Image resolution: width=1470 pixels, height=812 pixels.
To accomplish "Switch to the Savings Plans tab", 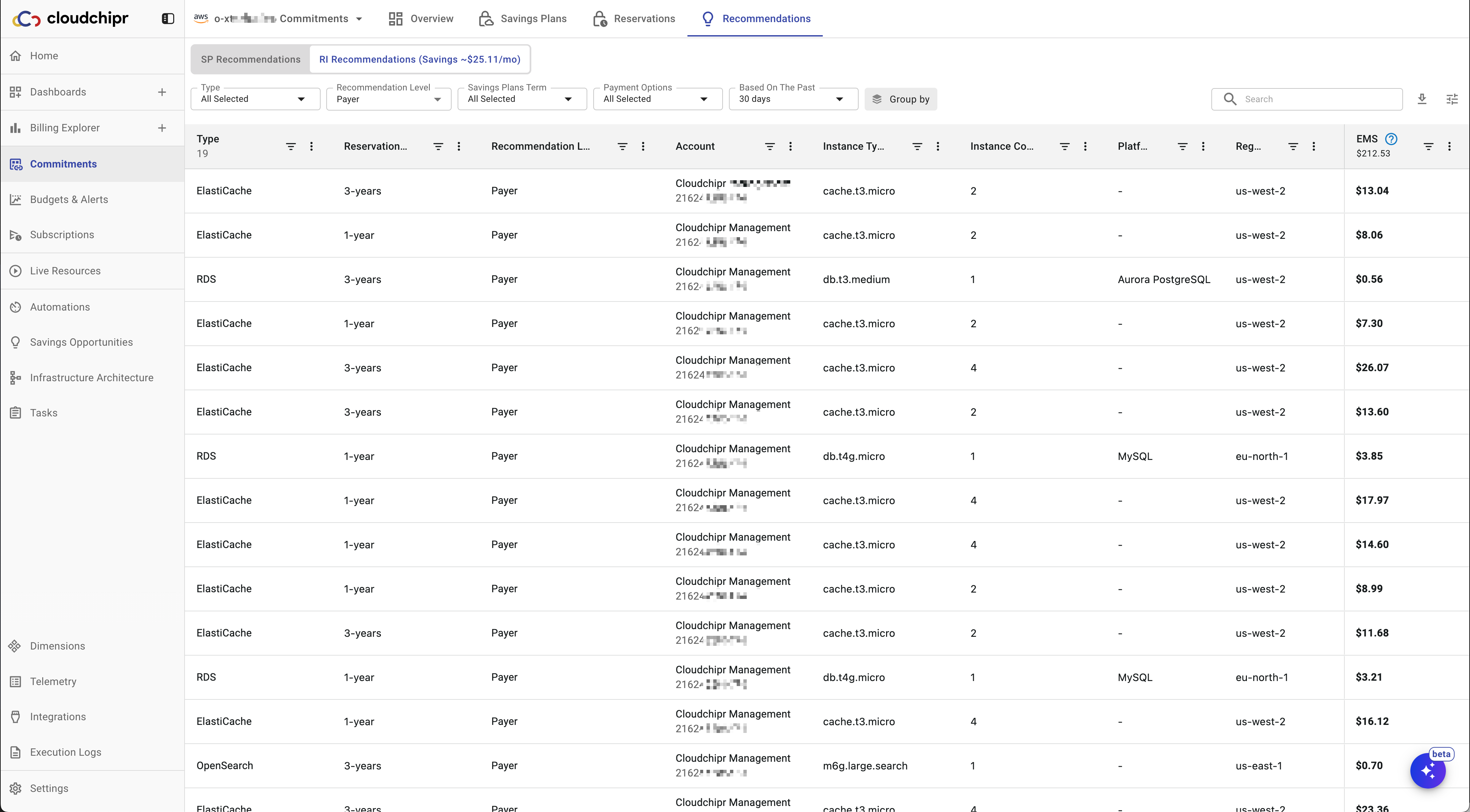I will [522, 19].
